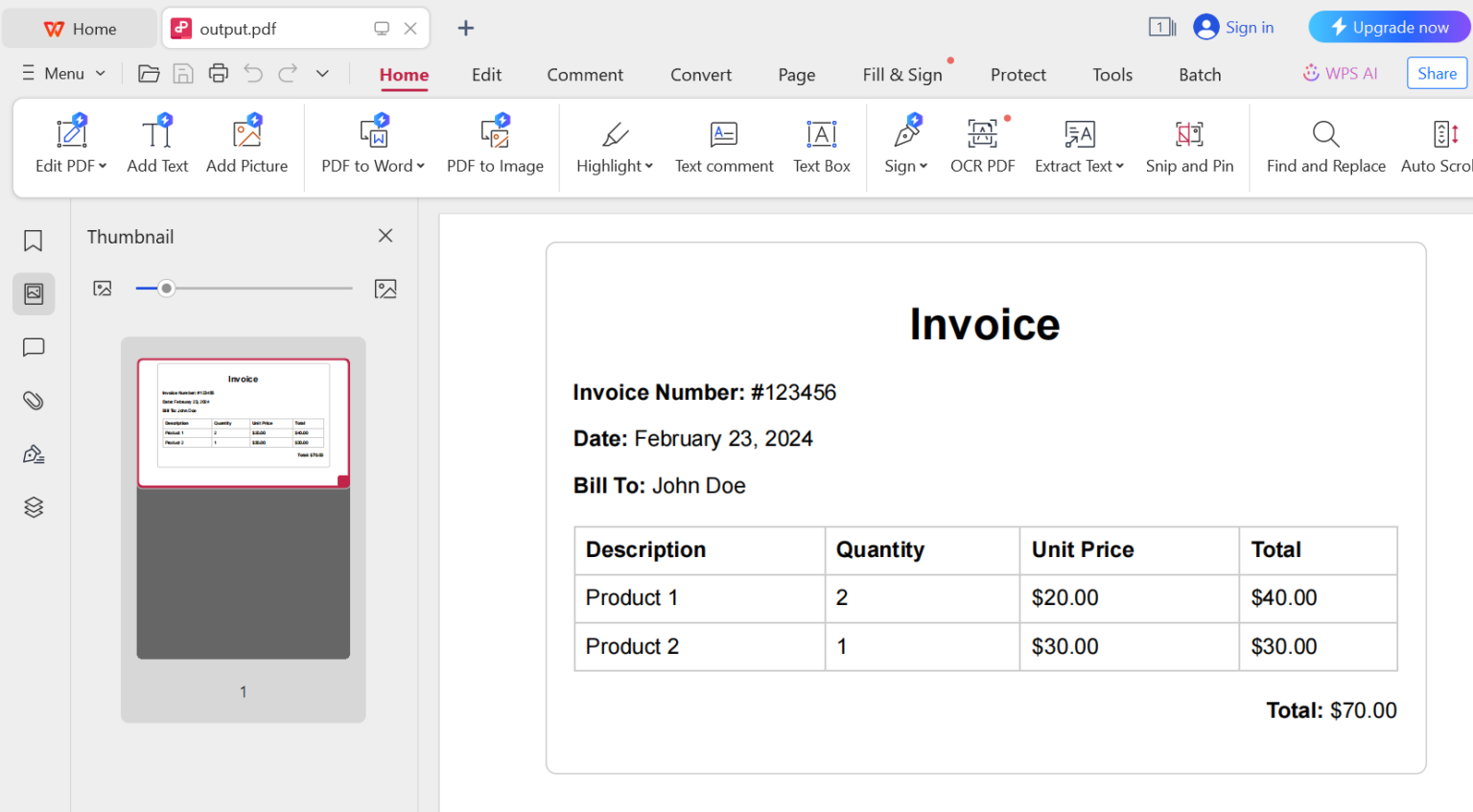This screenshot has height=812, width=1473.
Task: Open the Menu in top left
Action: click(x=62, y=73)
